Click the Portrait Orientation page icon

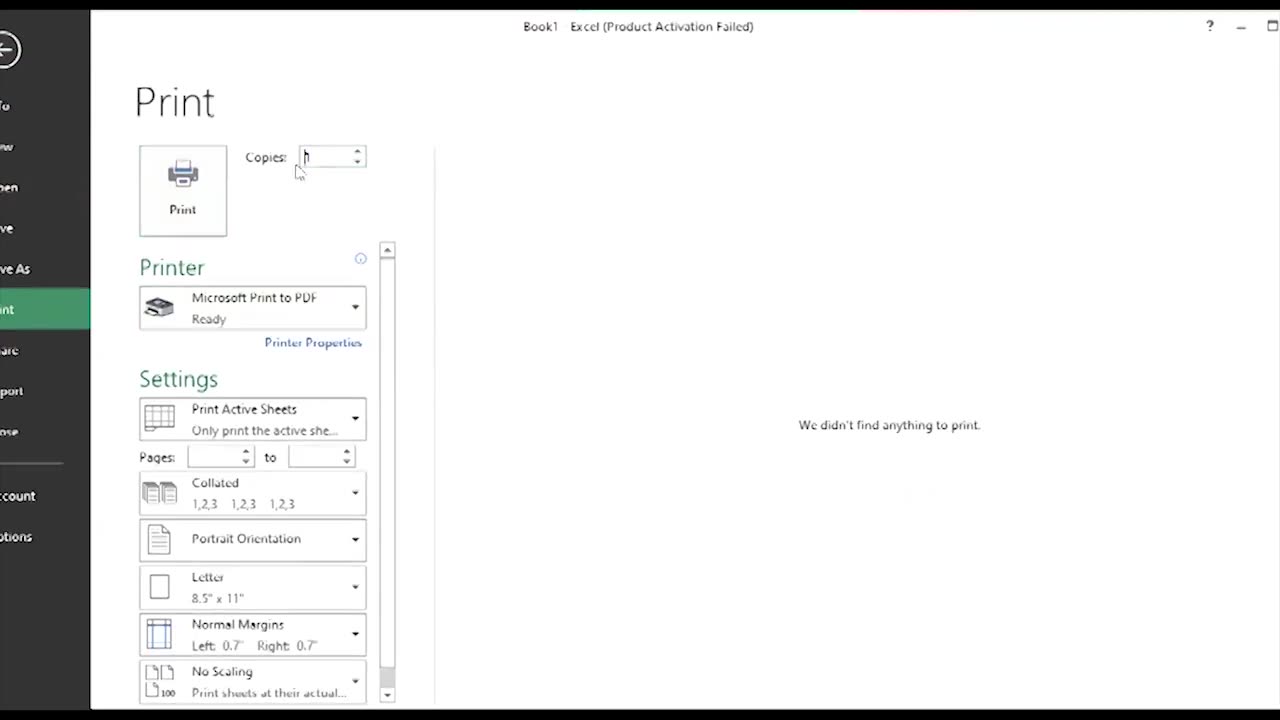coord(159,539)
